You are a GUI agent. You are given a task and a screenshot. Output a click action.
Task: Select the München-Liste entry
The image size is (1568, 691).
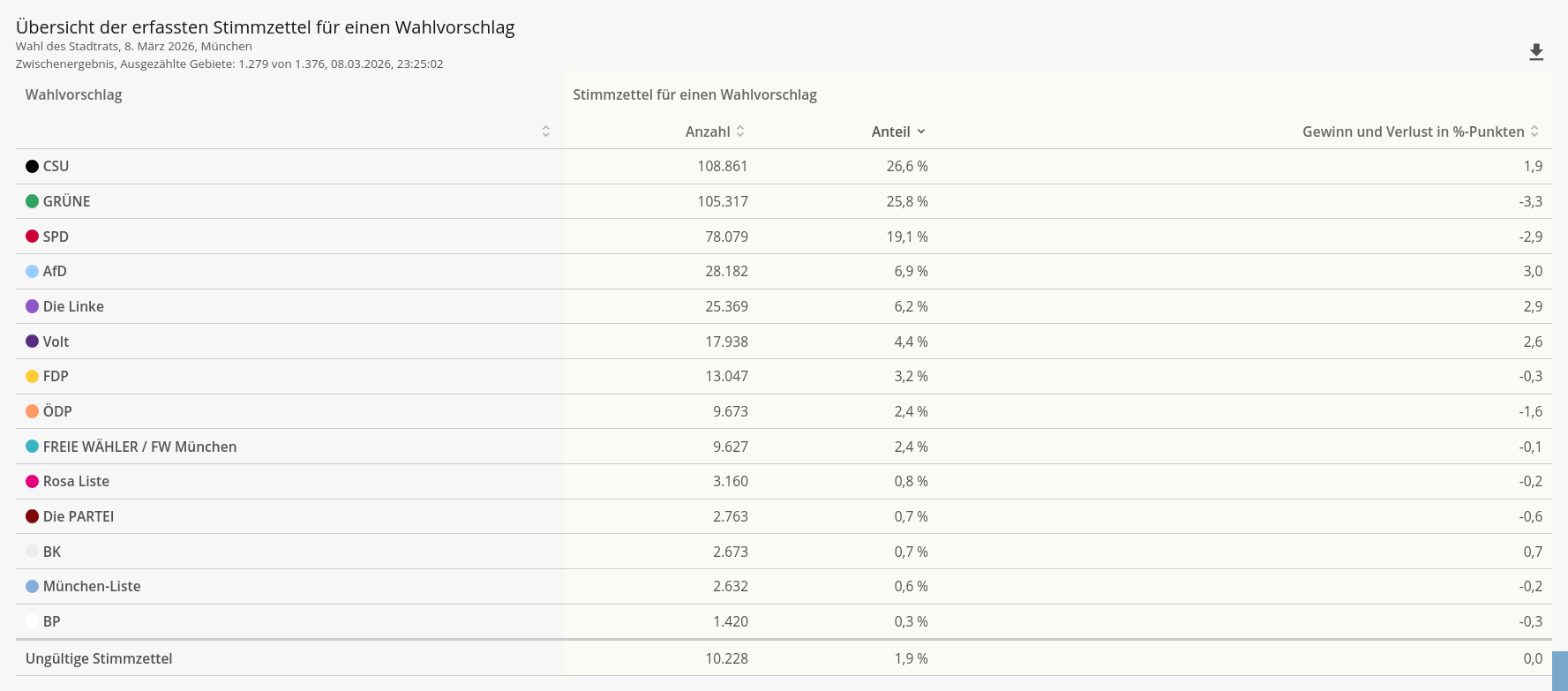92,586
